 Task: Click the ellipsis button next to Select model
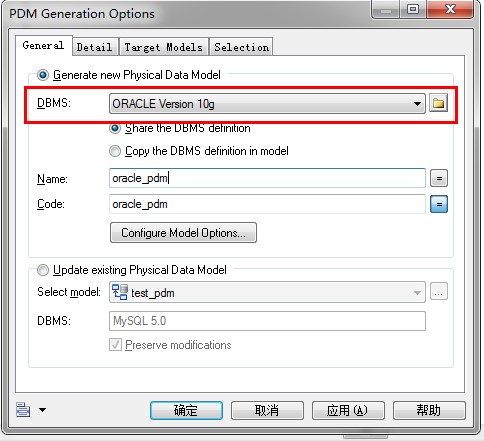pyautogui.click(x=439, y=292)
